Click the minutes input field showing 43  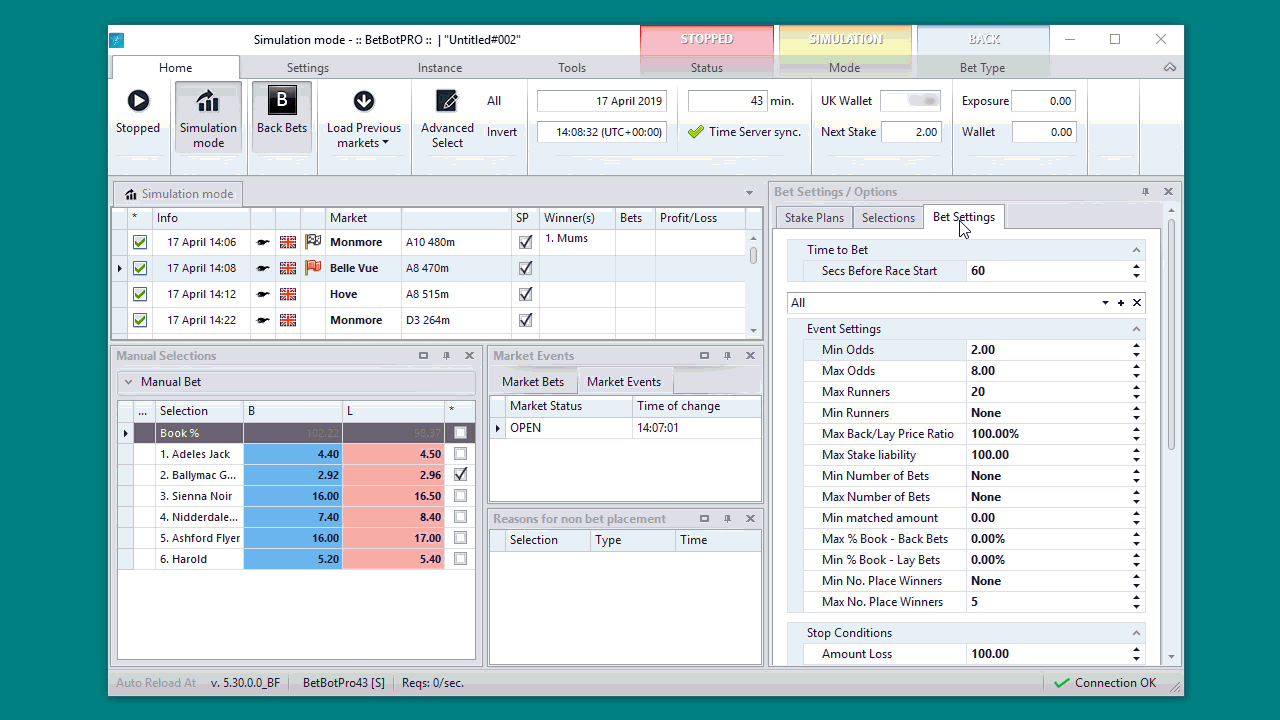[x=727, y=101]
